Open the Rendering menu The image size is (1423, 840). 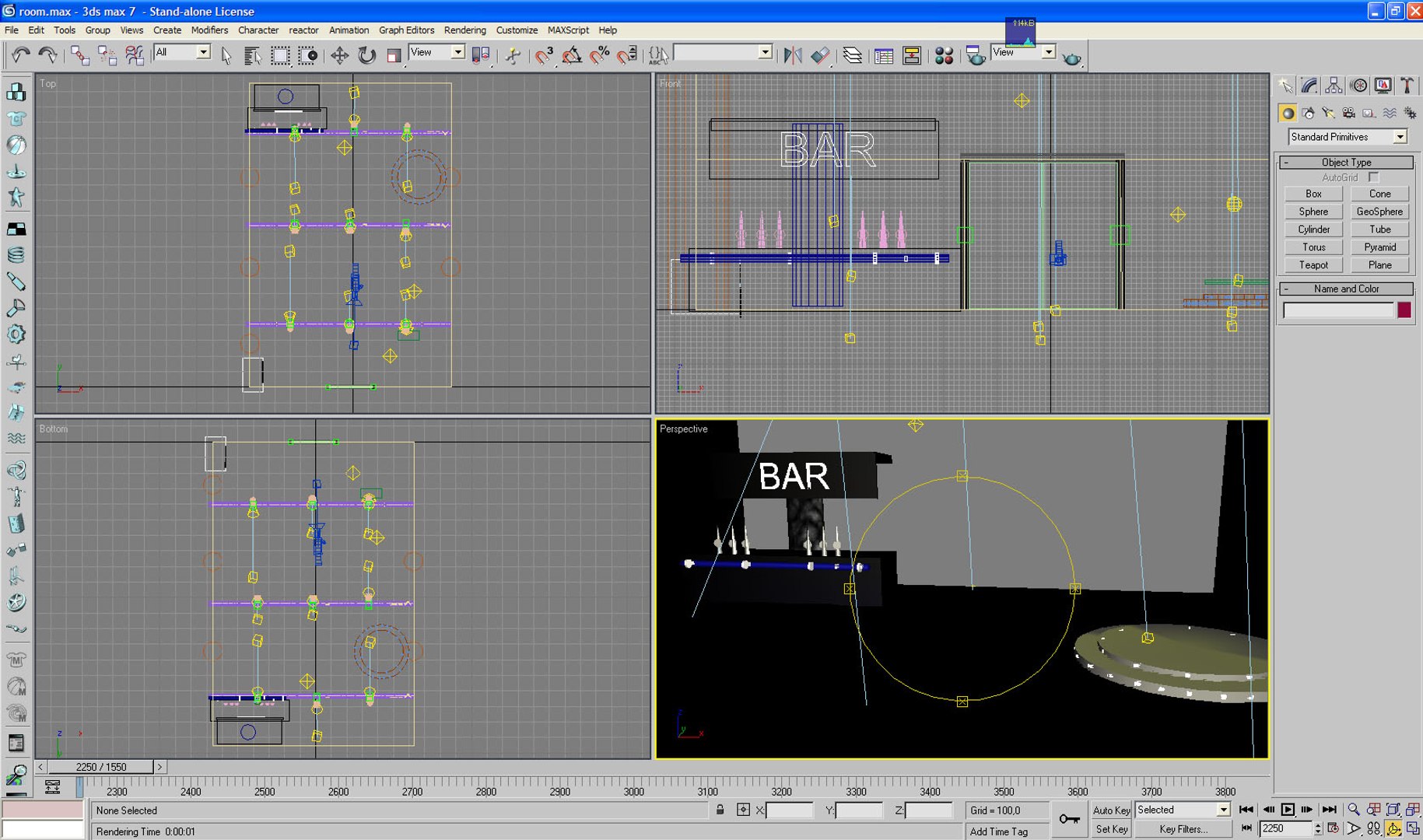coord(464,30)
